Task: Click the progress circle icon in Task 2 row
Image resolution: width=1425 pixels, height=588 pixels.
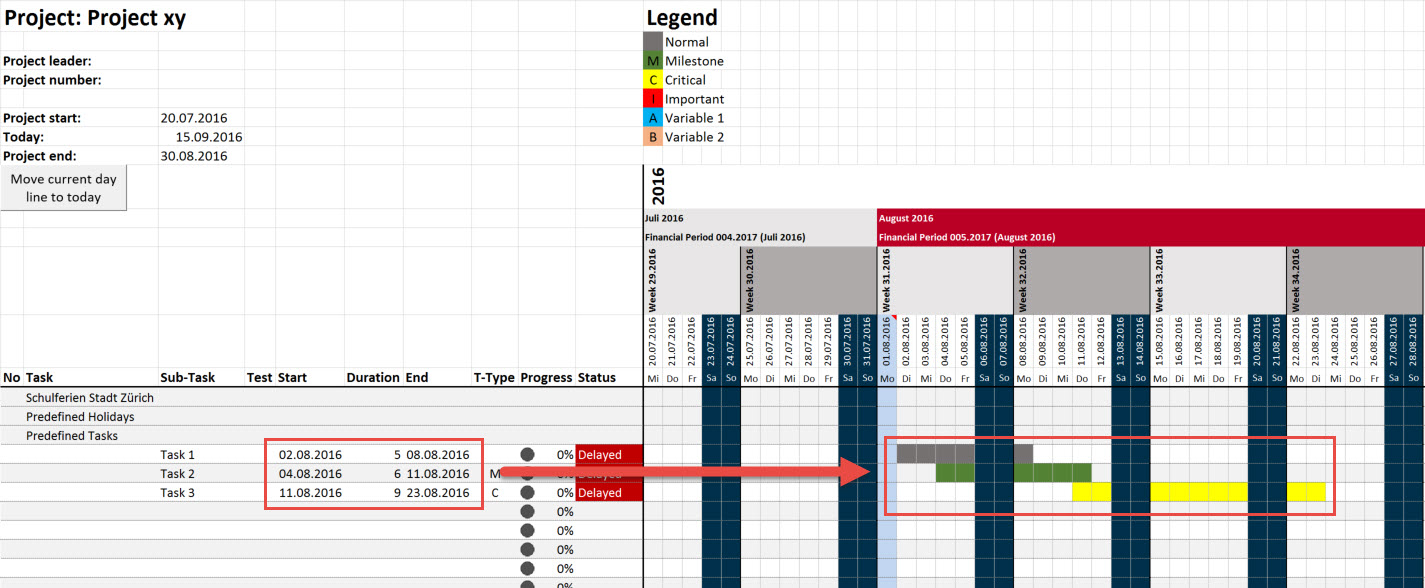Action: (528, 473)
